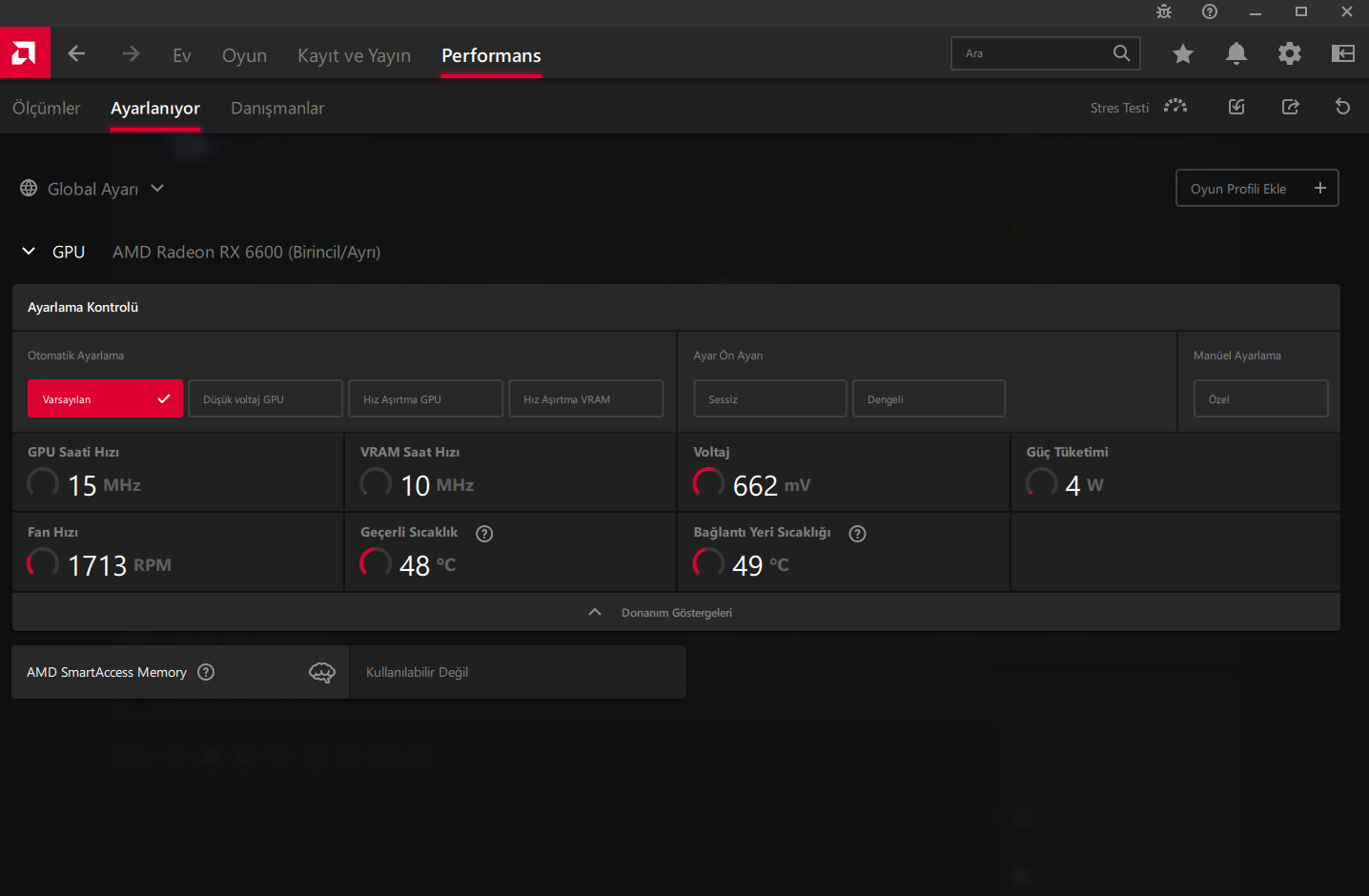Click the help icon next to Bağlantı Yeri Sıcaklığı
The width and height of the screenshot is (1369, 896).
[x=858, y=534]
